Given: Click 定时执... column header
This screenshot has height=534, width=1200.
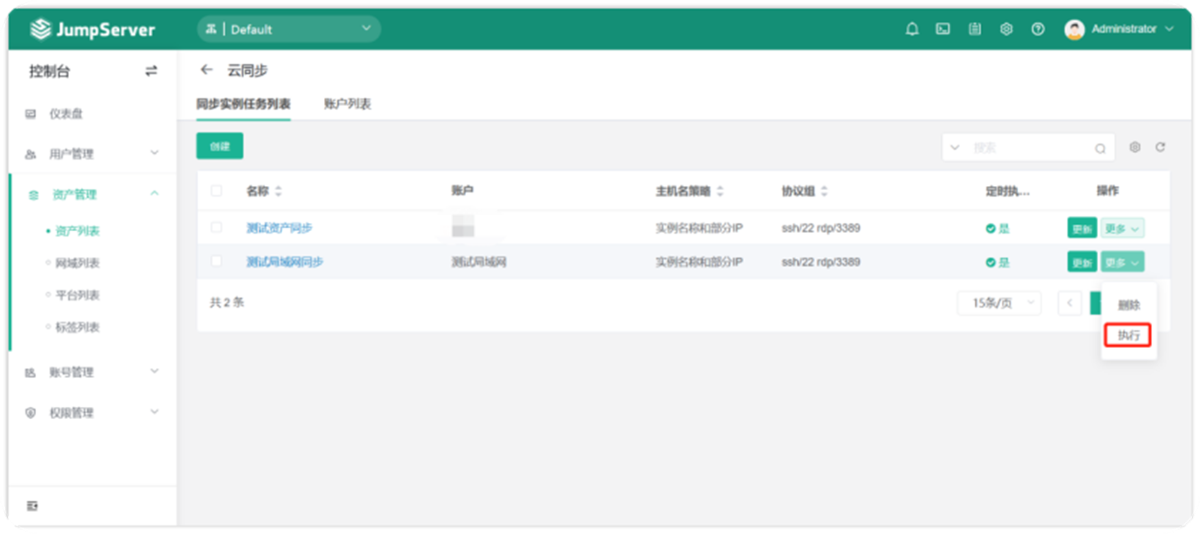Looking at the screenshot, I should [1007, 191].
